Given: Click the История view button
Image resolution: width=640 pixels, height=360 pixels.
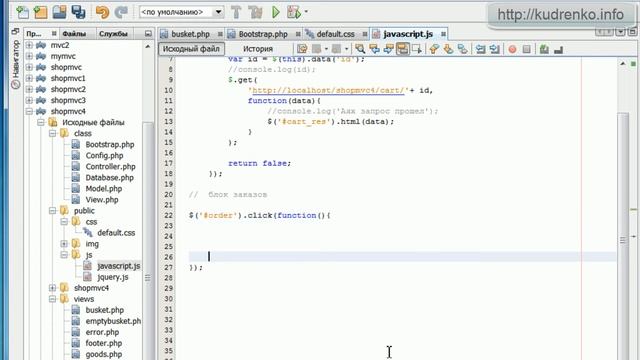Looking at the screenshot, I should tap(258, 49).
